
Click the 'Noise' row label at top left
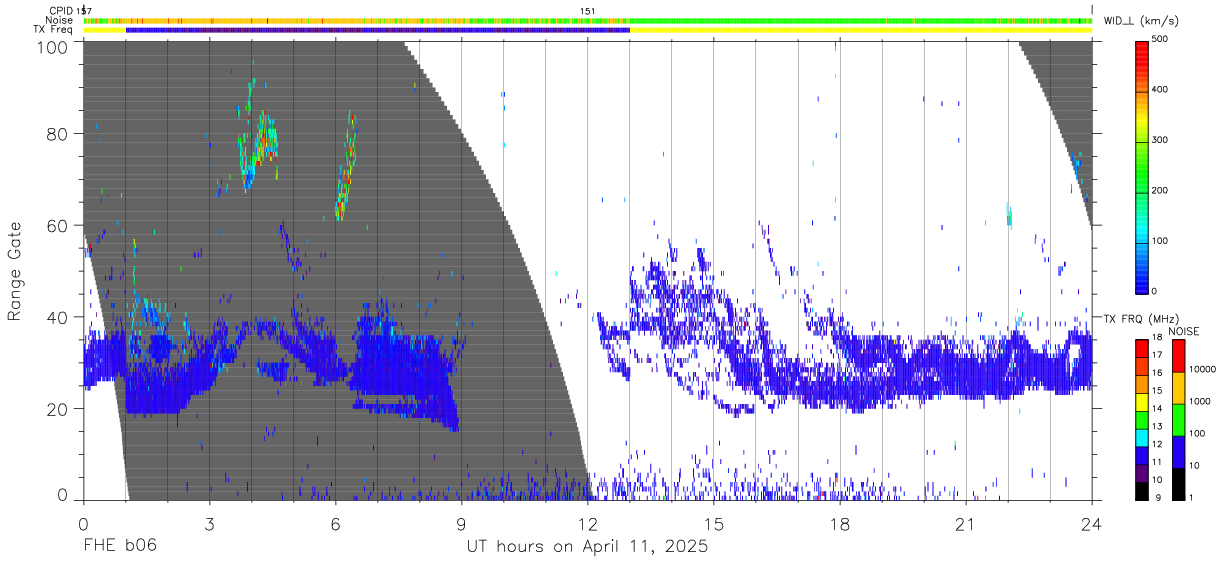[x=58, y=20]
